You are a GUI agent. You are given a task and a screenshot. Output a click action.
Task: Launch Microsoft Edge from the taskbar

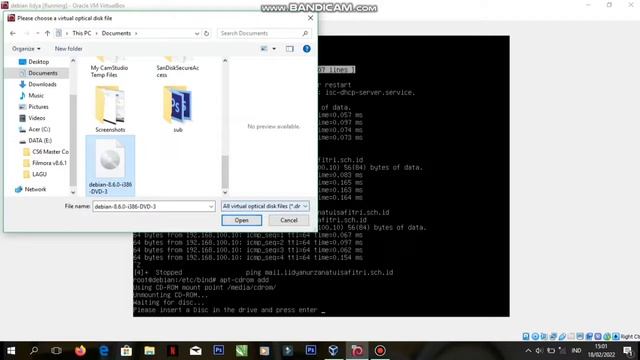coord(104,351)
